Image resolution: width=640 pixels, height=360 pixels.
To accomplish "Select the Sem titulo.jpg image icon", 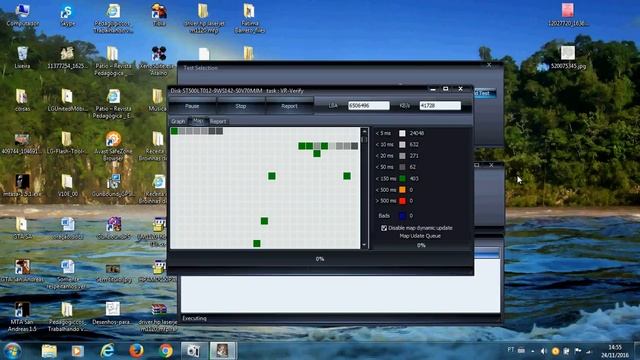I will pos(113,273).
